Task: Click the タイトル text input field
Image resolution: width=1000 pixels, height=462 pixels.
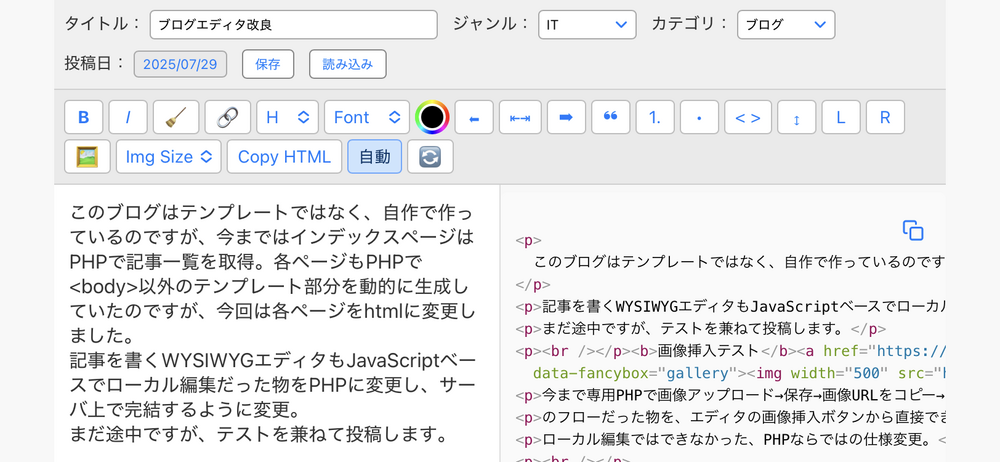Action: click(293, 25)
